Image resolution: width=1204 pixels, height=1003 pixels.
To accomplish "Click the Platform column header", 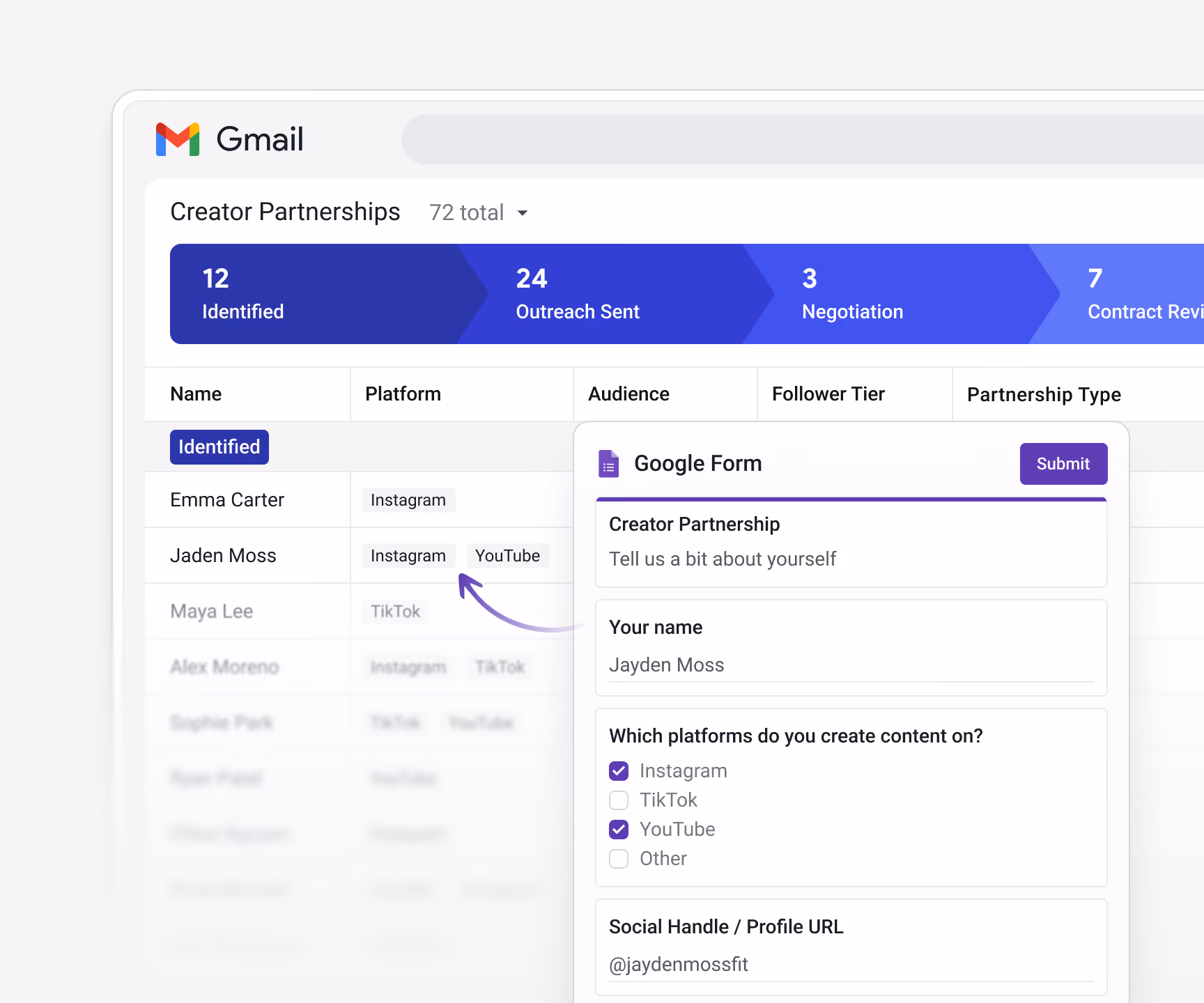I will coord(403,394).
